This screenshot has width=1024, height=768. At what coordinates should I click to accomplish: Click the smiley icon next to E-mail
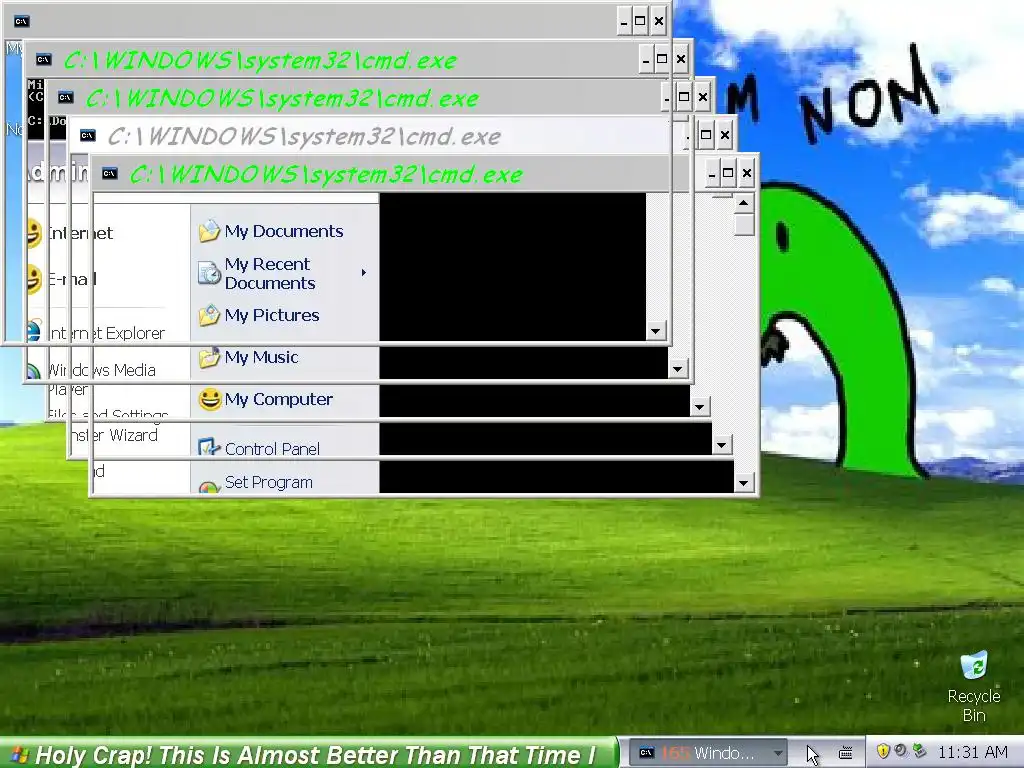pos(34,280)
